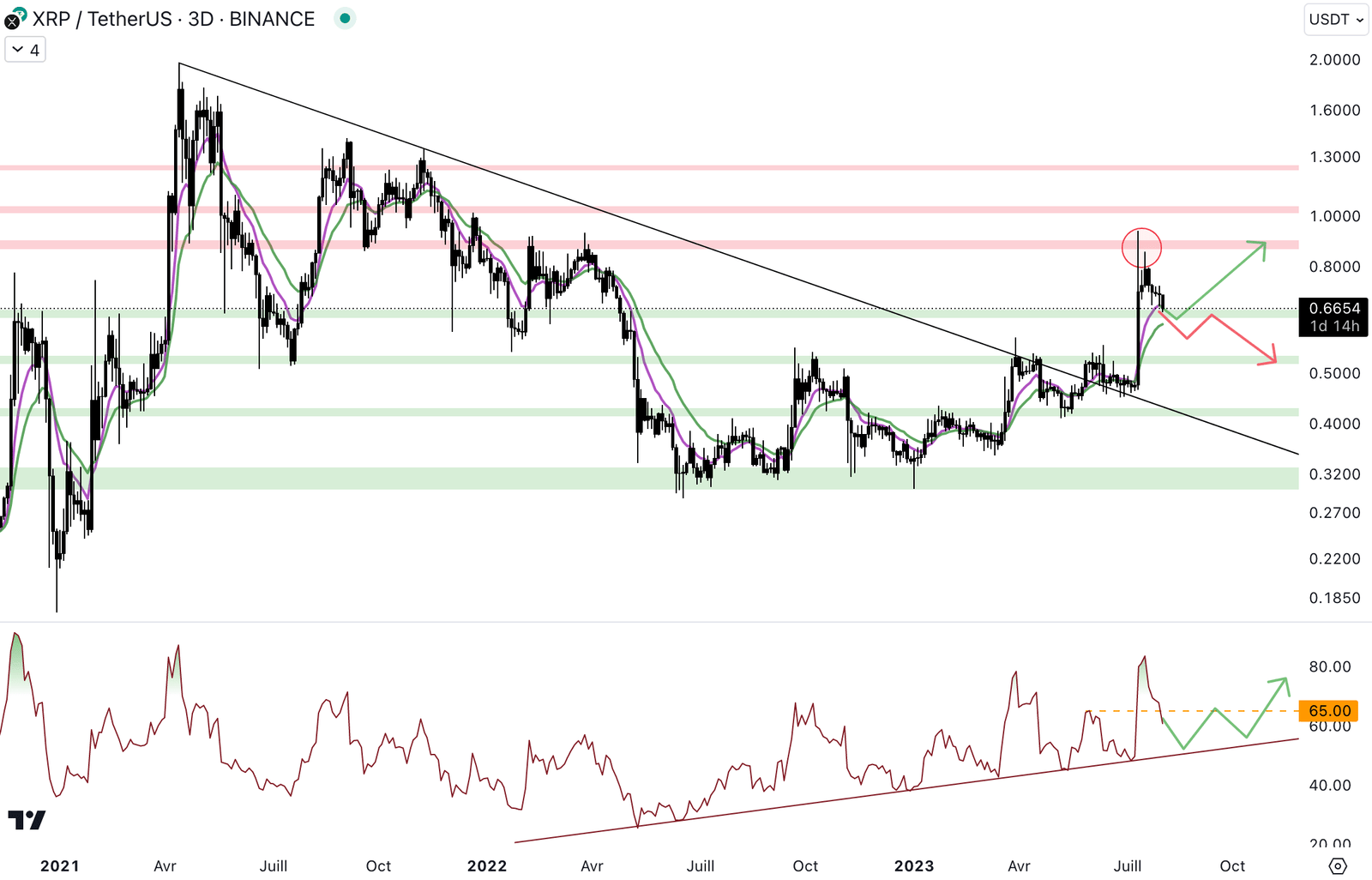This screenshot has height=880, width=1372.
Task: Click the 0.3200 price axis label
Action: pyautogui.click(x=1335, y=474)
